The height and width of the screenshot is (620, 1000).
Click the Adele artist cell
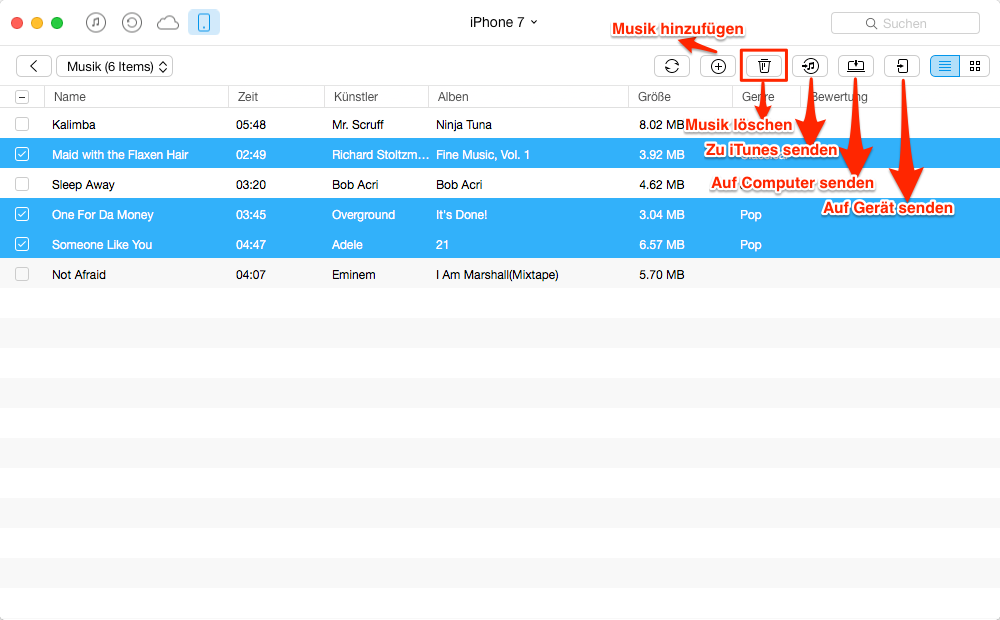coord(348,245)
